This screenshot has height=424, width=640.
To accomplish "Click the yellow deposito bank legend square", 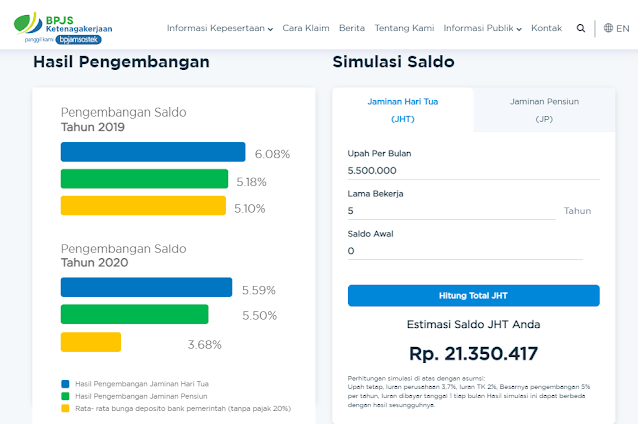I will [x=65, y=408].
